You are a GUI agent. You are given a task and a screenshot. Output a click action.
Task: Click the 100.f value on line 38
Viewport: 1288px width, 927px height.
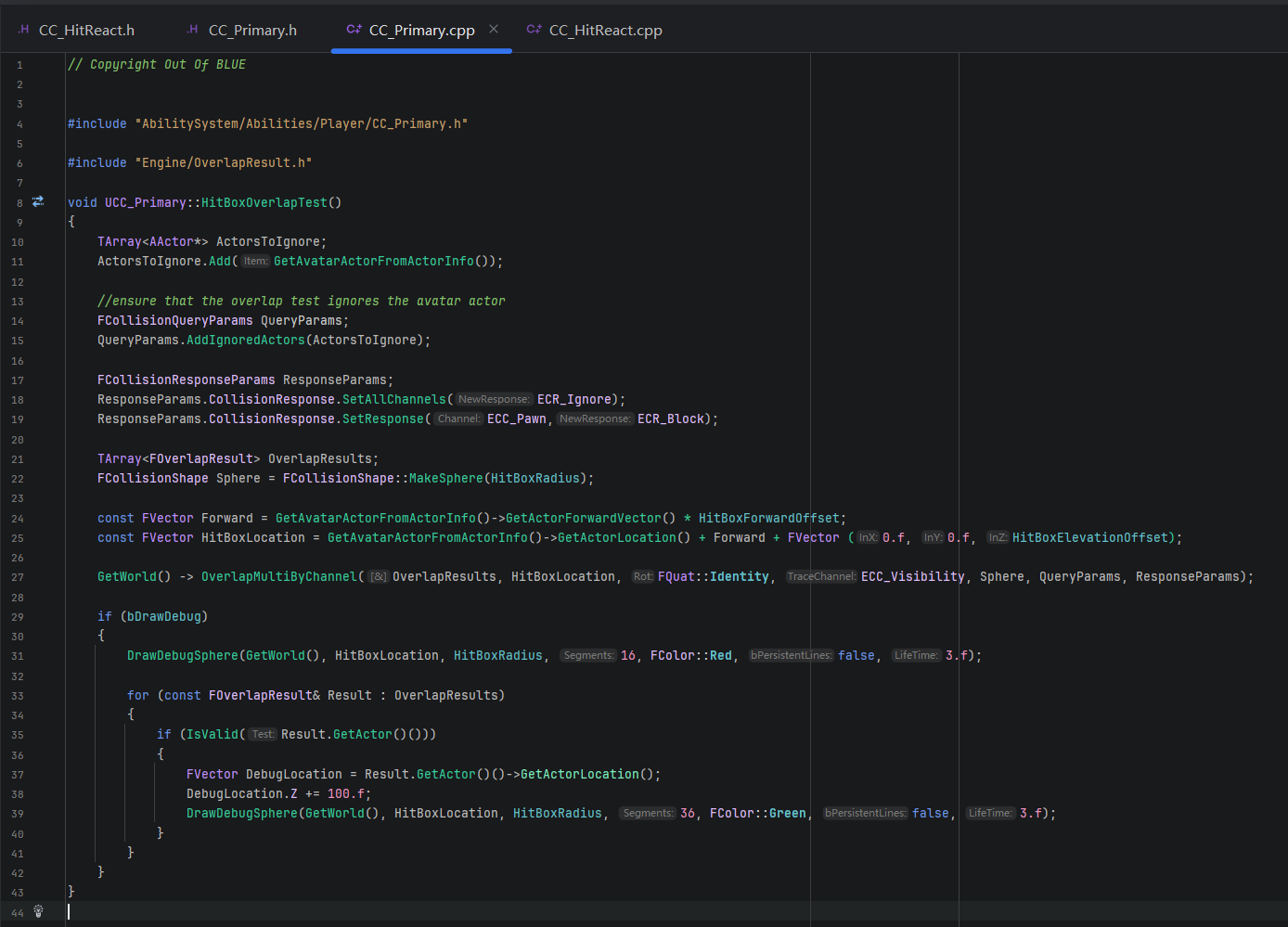pyautogui.click(x=346, y=793)
